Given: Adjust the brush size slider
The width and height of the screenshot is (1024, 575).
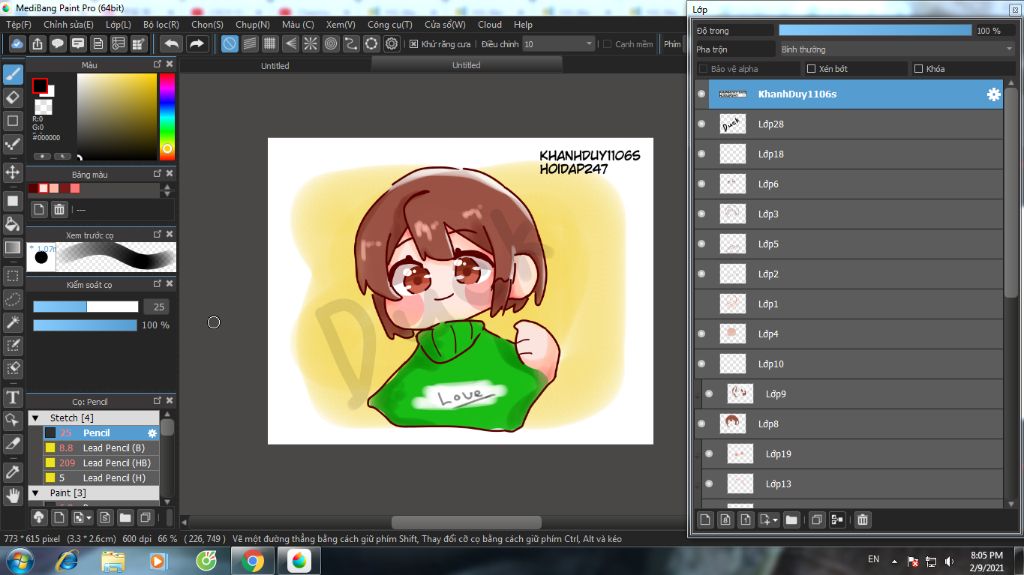Looking at the screenshot, I should (86, 306).
